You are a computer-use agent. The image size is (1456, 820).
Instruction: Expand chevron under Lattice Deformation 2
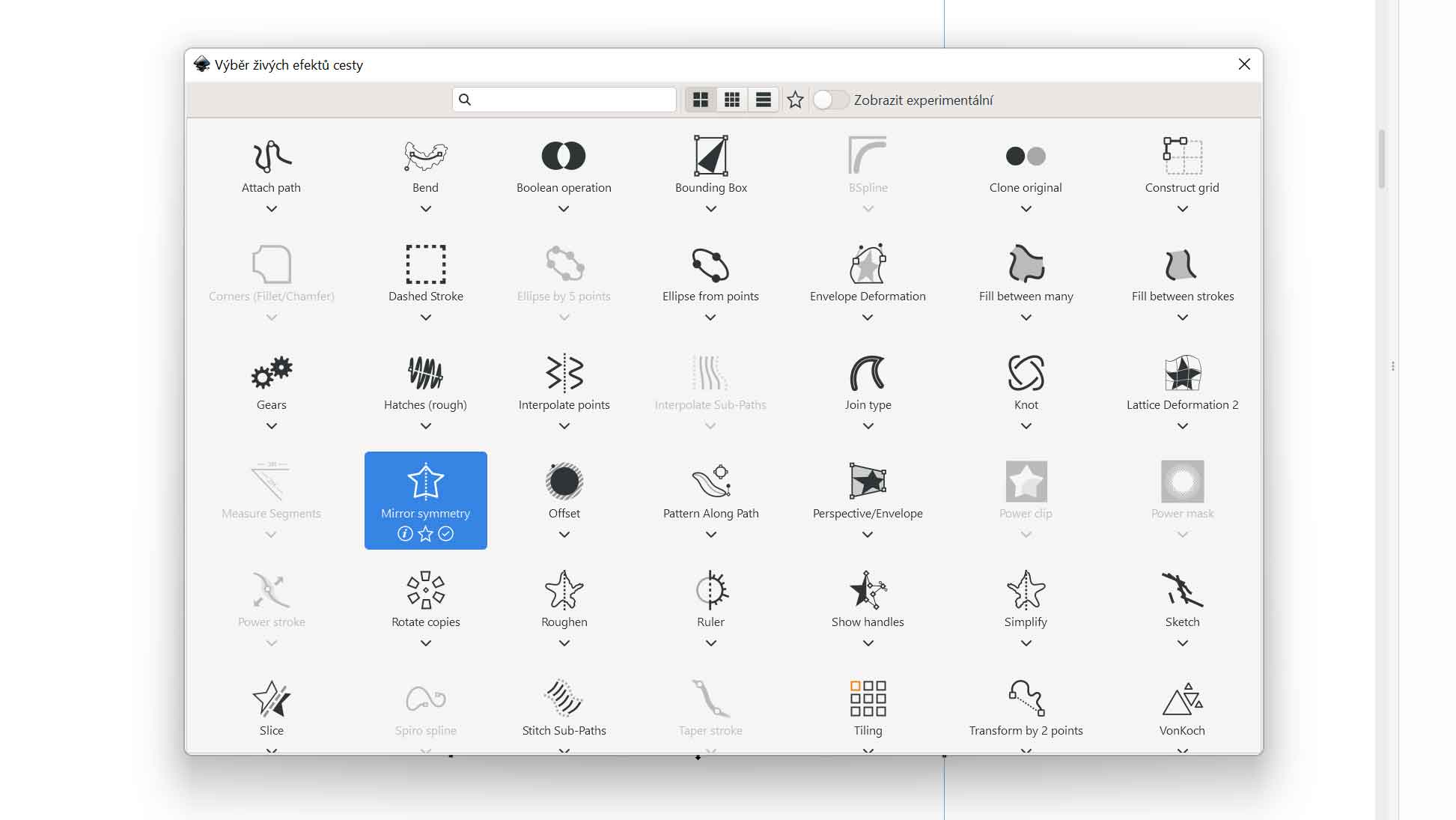coord(1182,426)
